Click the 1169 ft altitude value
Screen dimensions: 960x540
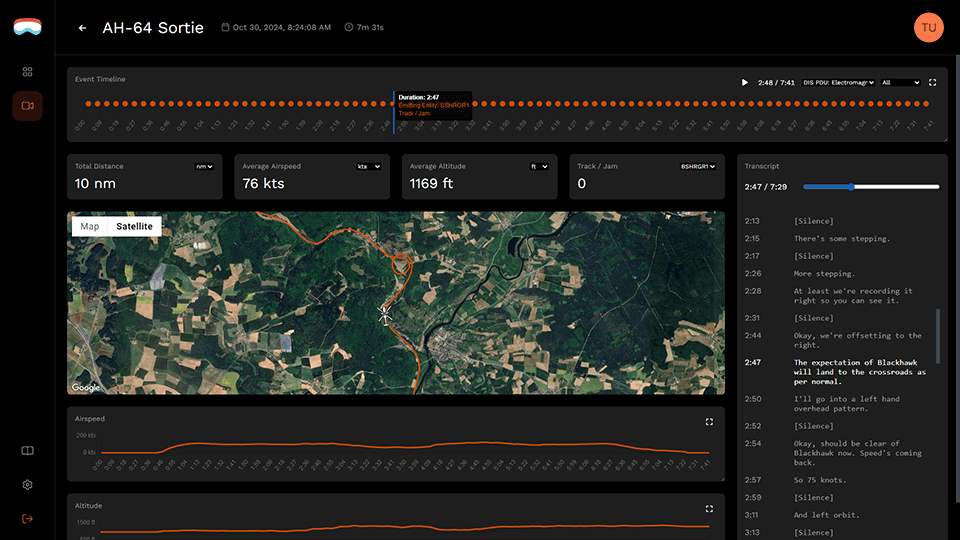pos(432,184)
